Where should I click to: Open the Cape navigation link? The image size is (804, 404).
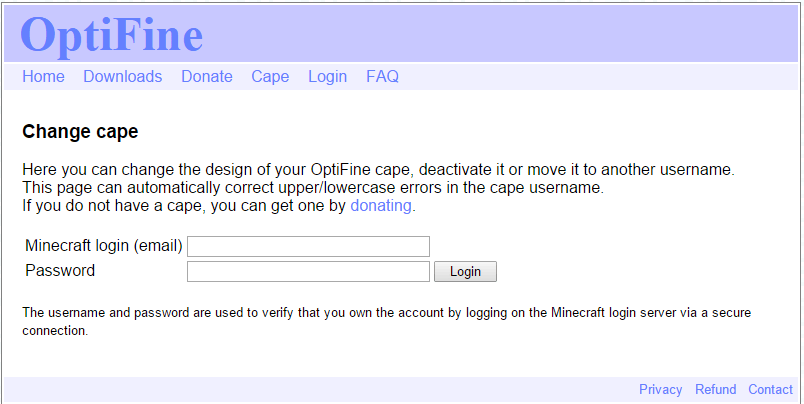click(270, 77)
